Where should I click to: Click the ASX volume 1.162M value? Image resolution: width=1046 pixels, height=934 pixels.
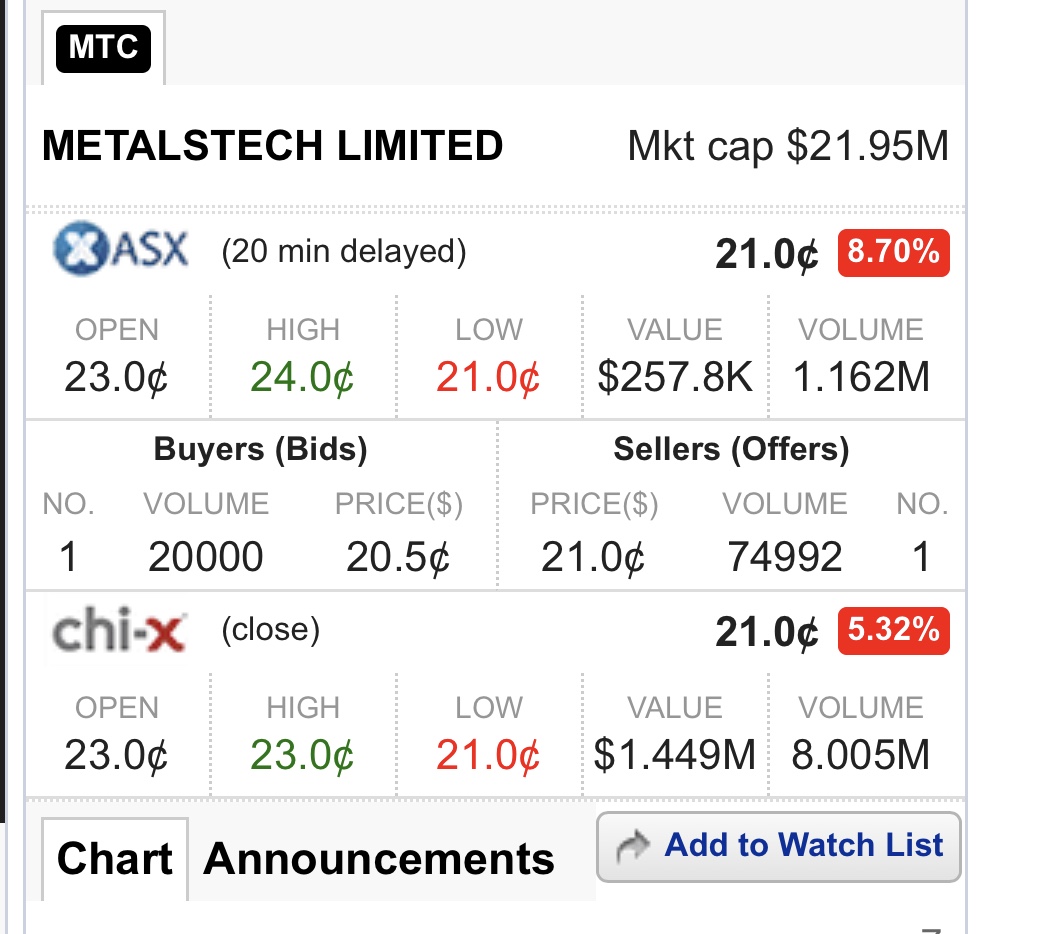click(861, 377)
